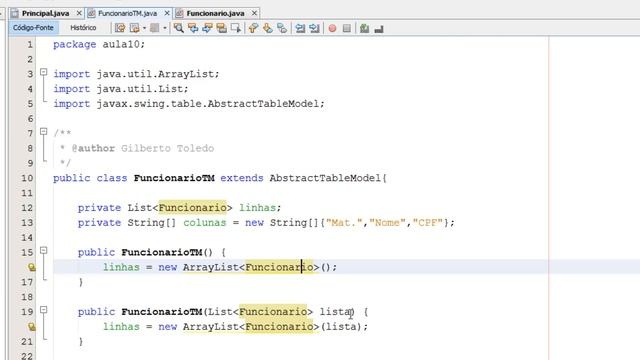Click "AbstractTableModel{" on line 10

point(328,178)
